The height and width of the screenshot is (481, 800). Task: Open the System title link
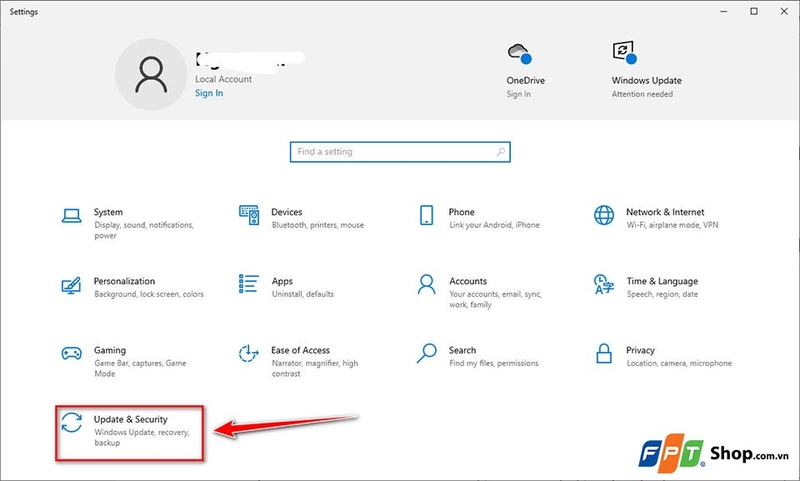pyautogui.click(x=108, y=212)
